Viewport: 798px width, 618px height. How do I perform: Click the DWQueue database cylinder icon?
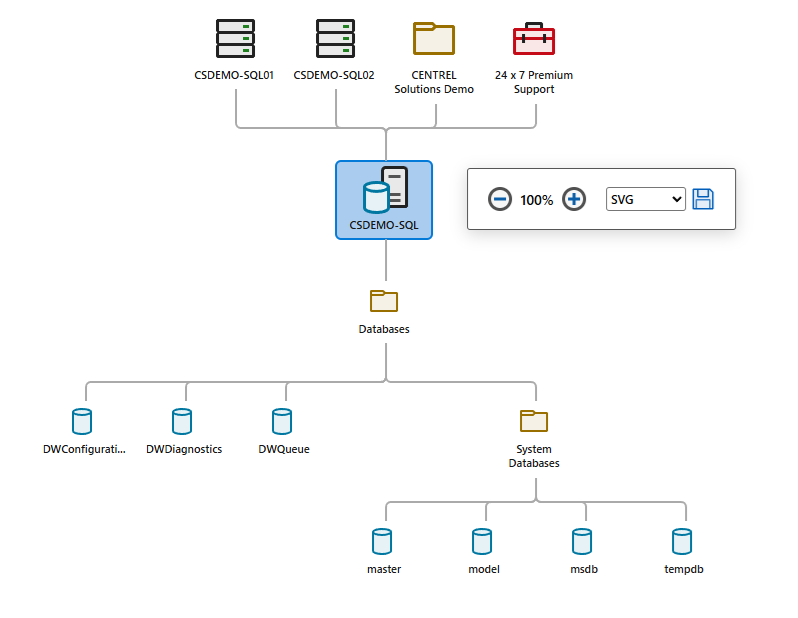coord(282,422)
